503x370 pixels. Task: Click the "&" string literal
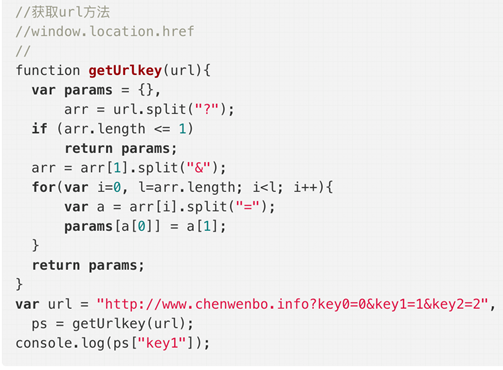coord(199,168)
